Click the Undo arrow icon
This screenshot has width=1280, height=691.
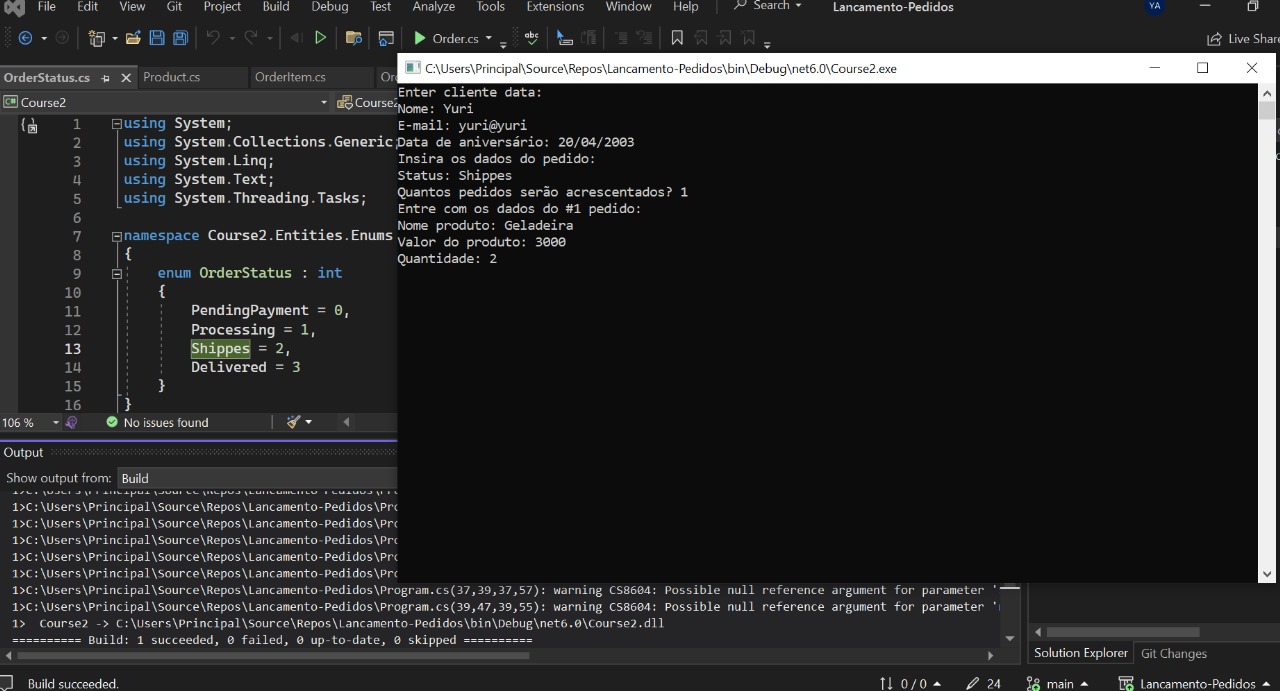click(213, 38)
